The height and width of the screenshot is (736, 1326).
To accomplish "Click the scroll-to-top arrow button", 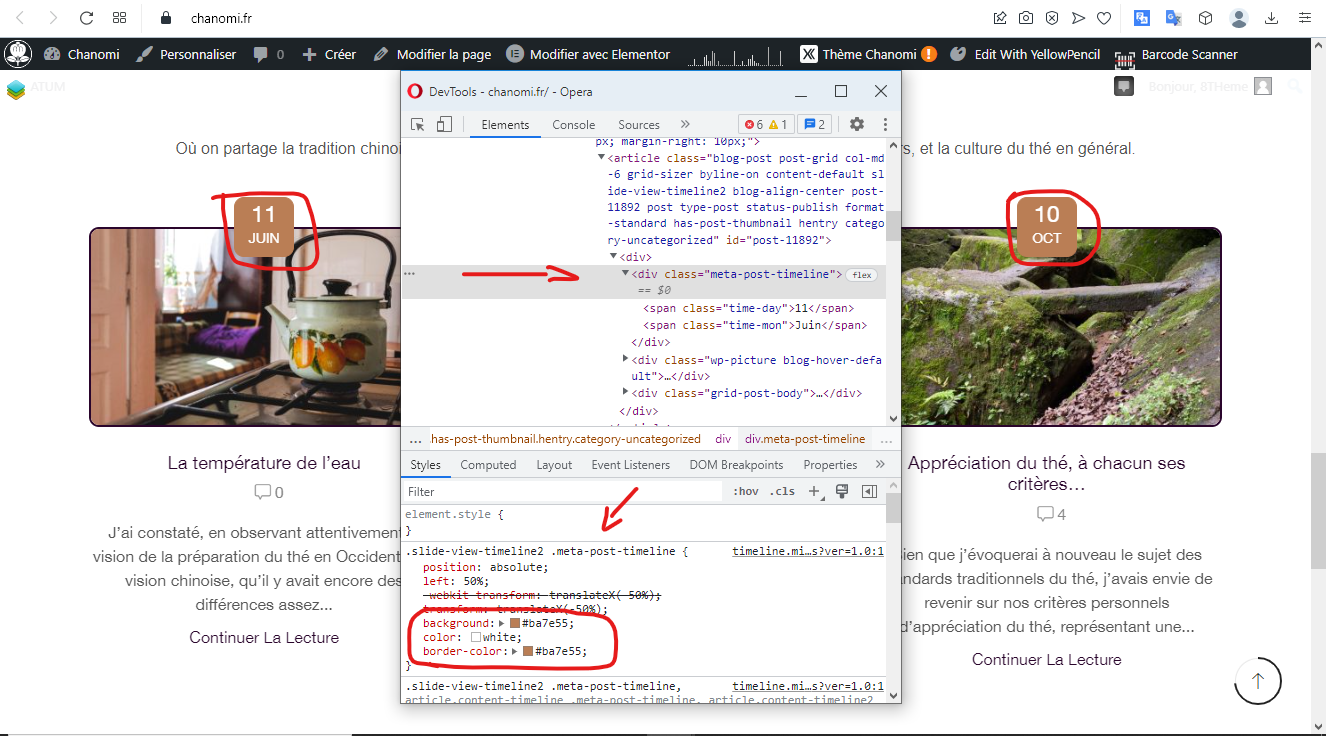I will pyautogui.click(x=1258, y=681).
